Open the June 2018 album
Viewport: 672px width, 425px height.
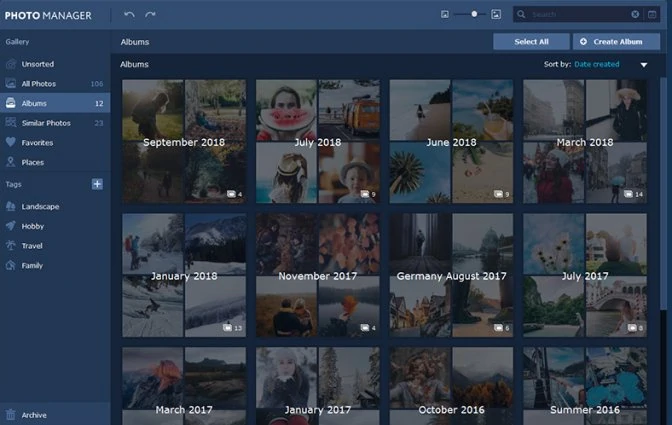451,141
